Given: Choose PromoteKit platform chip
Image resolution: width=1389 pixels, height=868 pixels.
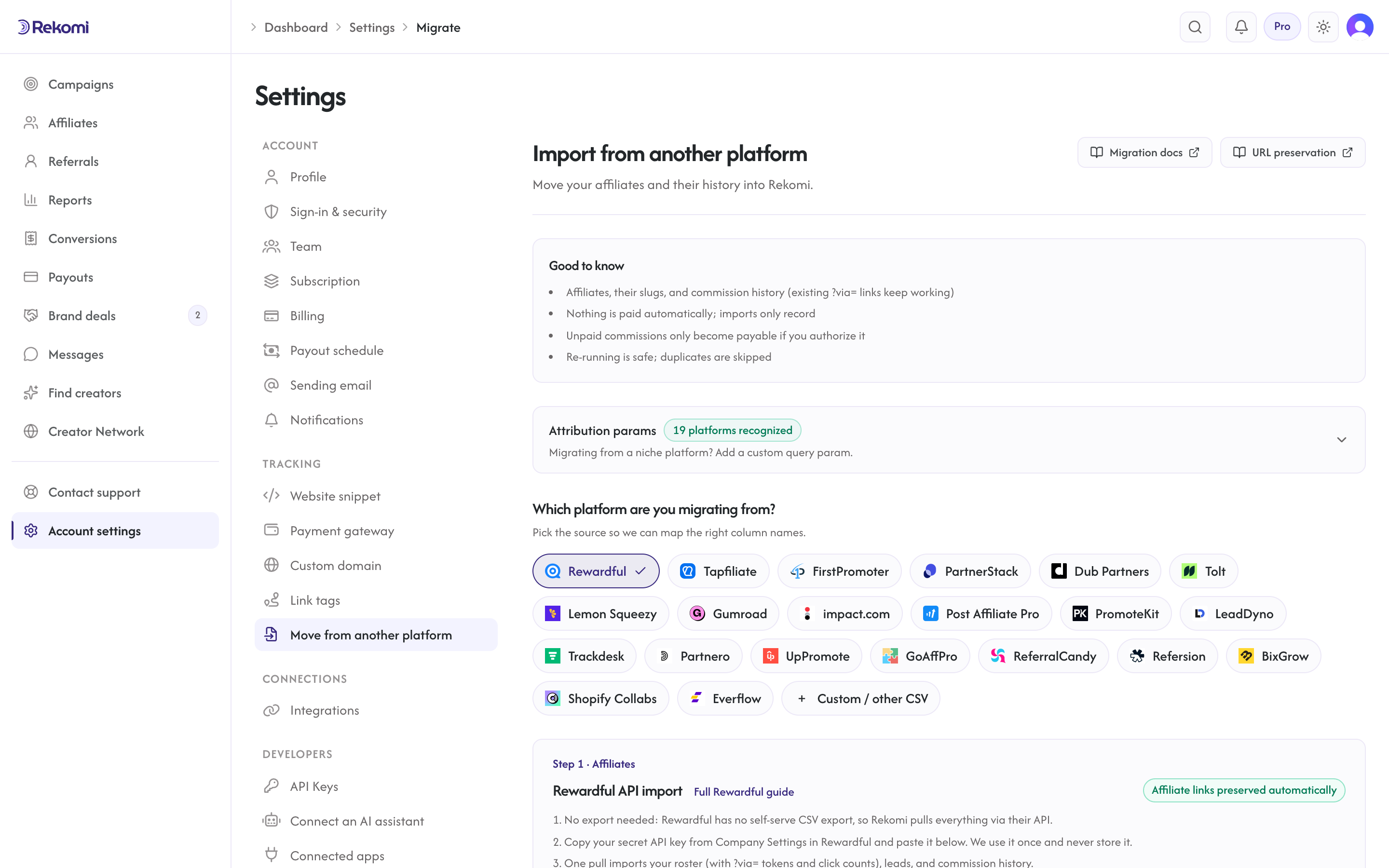Looking at the screenshot, I should coord(1116,614).
